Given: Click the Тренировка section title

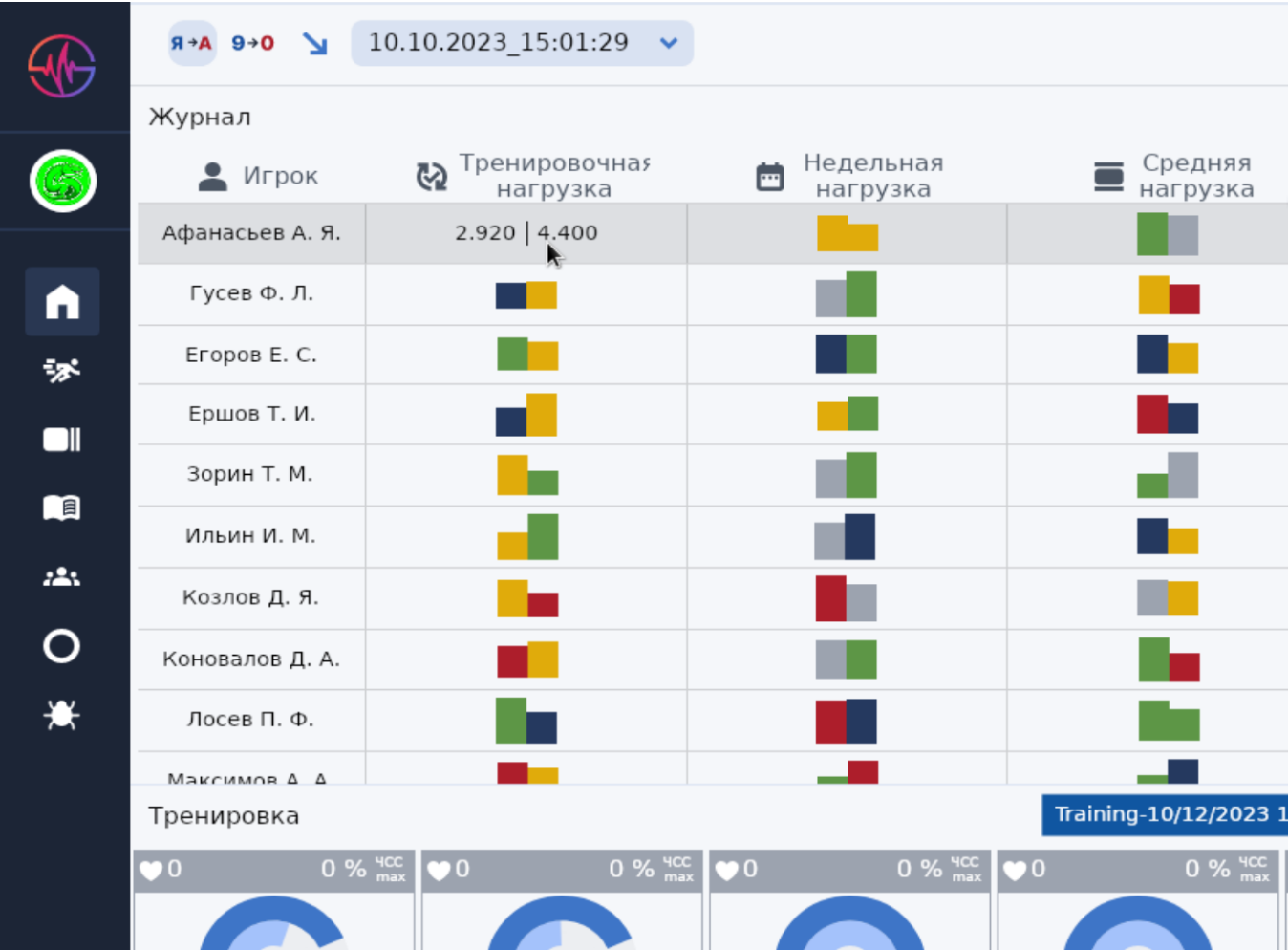Looking at the screenshot, I should pyautogui.click(x=224, y=816).
